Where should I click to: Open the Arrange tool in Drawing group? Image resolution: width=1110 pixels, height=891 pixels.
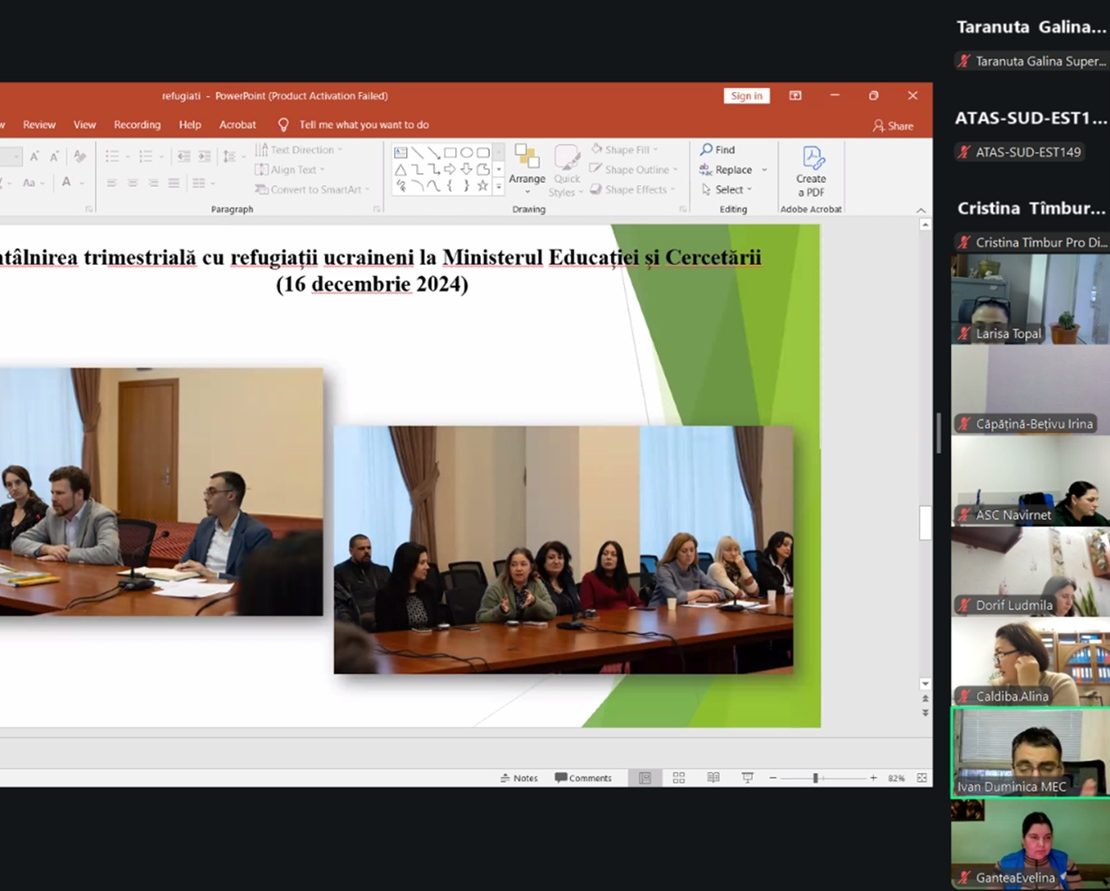pyautogui.click(x=526, y=167)
